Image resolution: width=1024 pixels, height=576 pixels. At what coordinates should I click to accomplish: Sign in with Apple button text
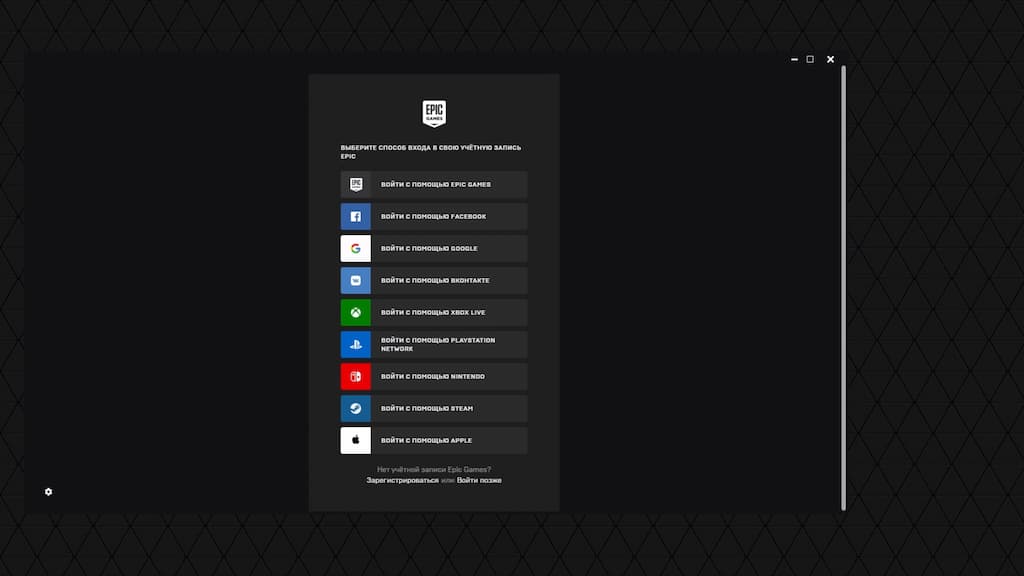pos(426,441)
